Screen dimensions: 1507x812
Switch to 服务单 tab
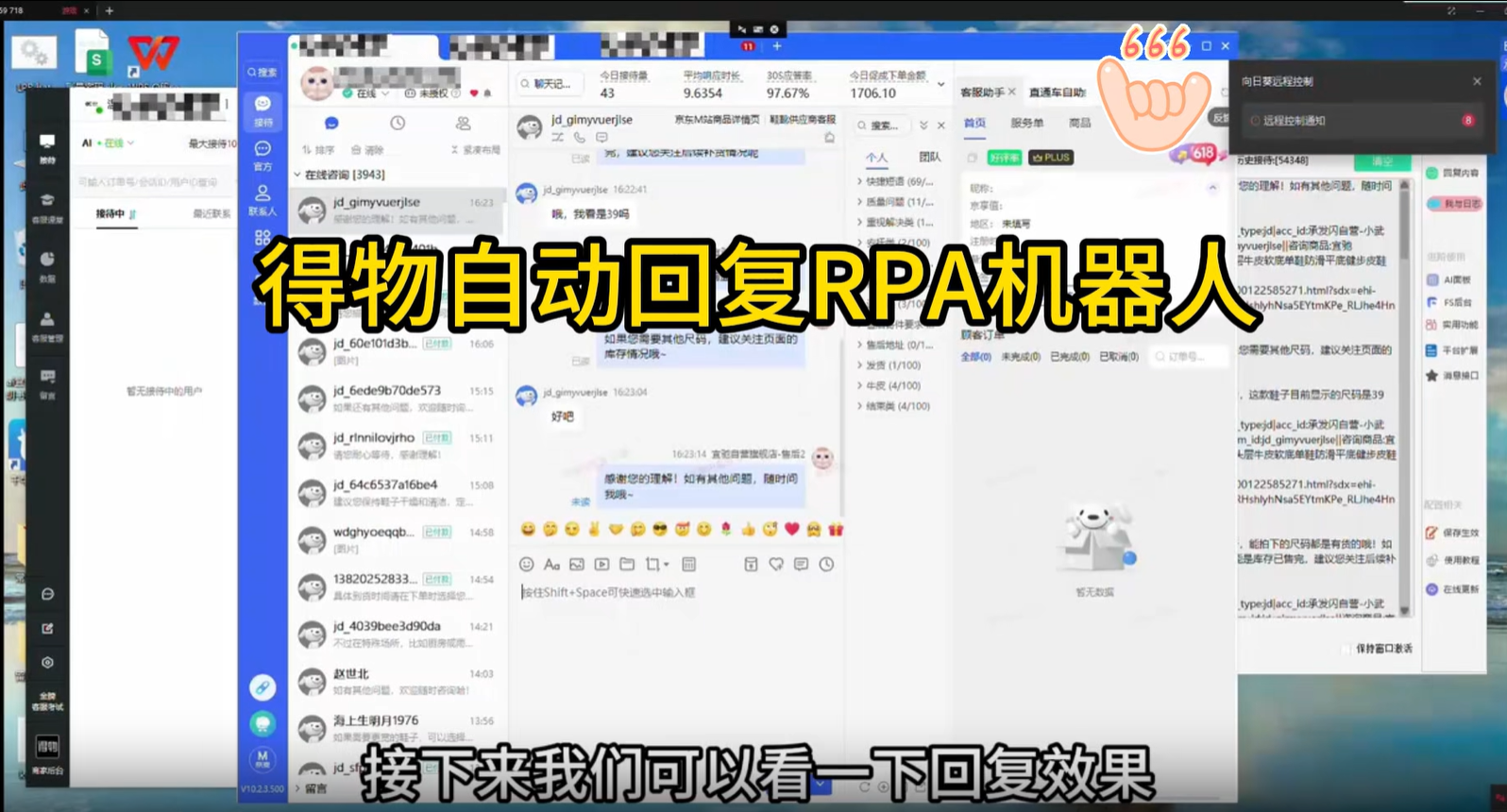click(1026, 124)
